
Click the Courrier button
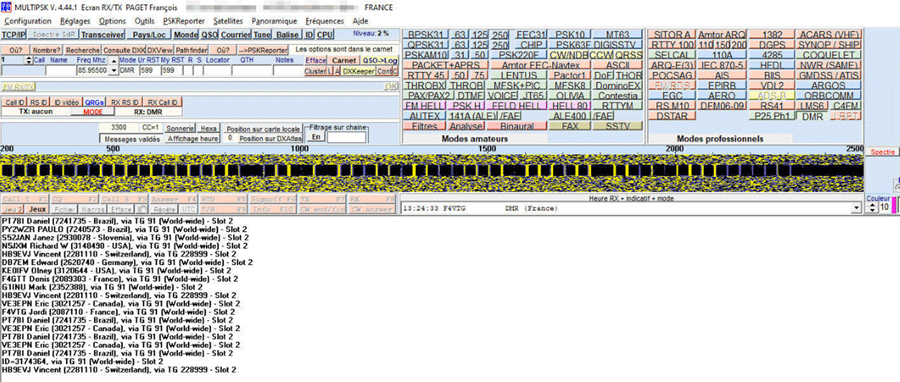[236, 34]
